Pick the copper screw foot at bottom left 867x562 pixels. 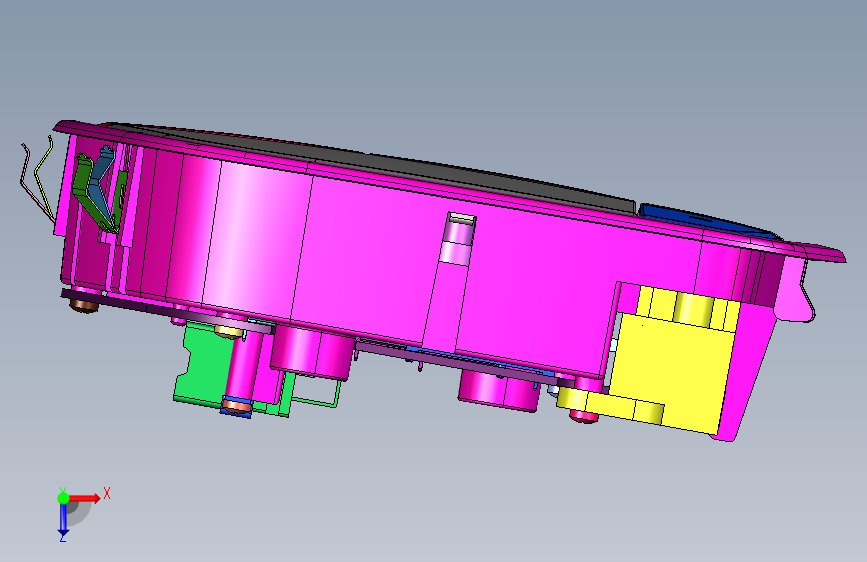(84, 305)
